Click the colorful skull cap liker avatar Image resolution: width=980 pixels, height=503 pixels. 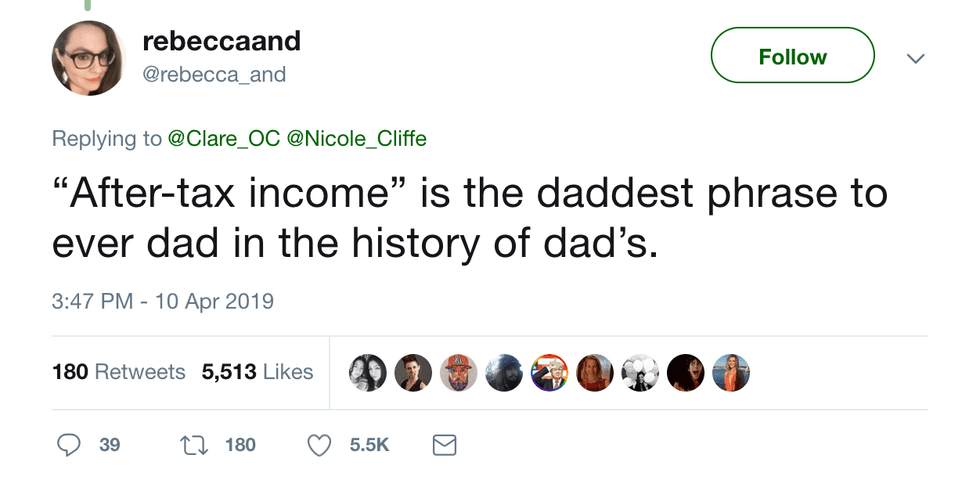click(458, 372)
